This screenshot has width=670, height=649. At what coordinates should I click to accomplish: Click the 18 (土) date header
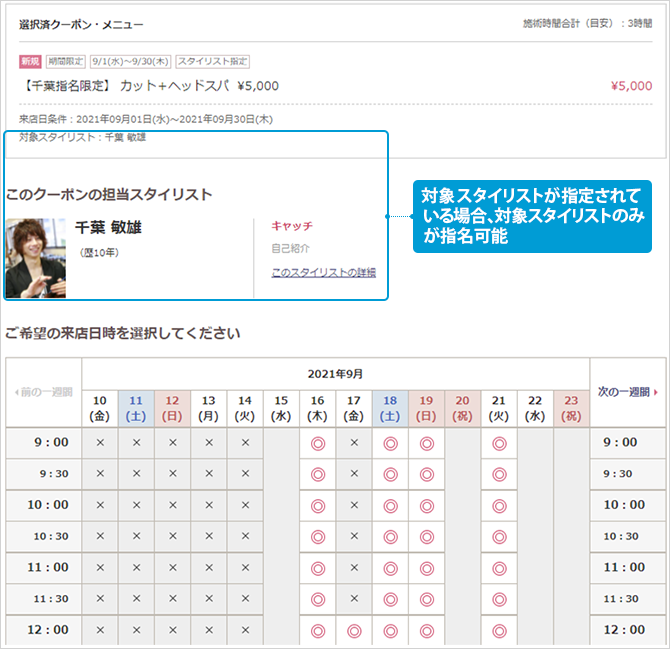pos(390,407)
